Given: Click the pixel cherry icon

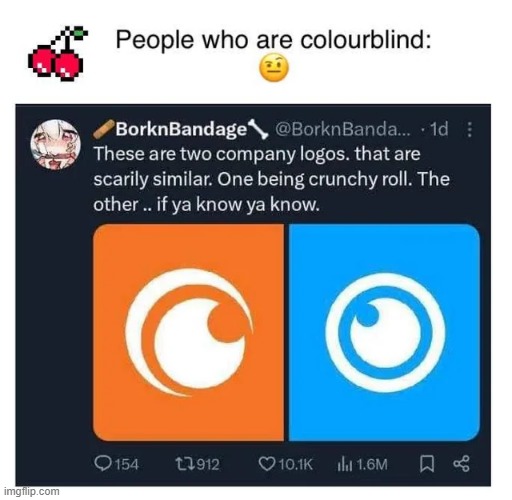Looking at the screenshot, I should (58, 53).
